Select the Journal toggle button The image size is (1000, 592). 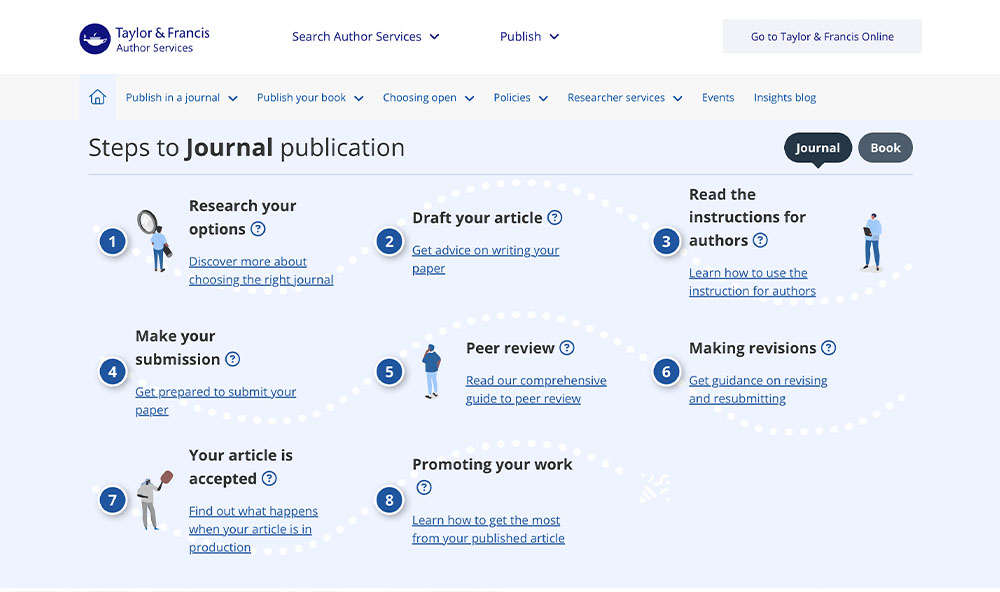click(x=817, y=148)
